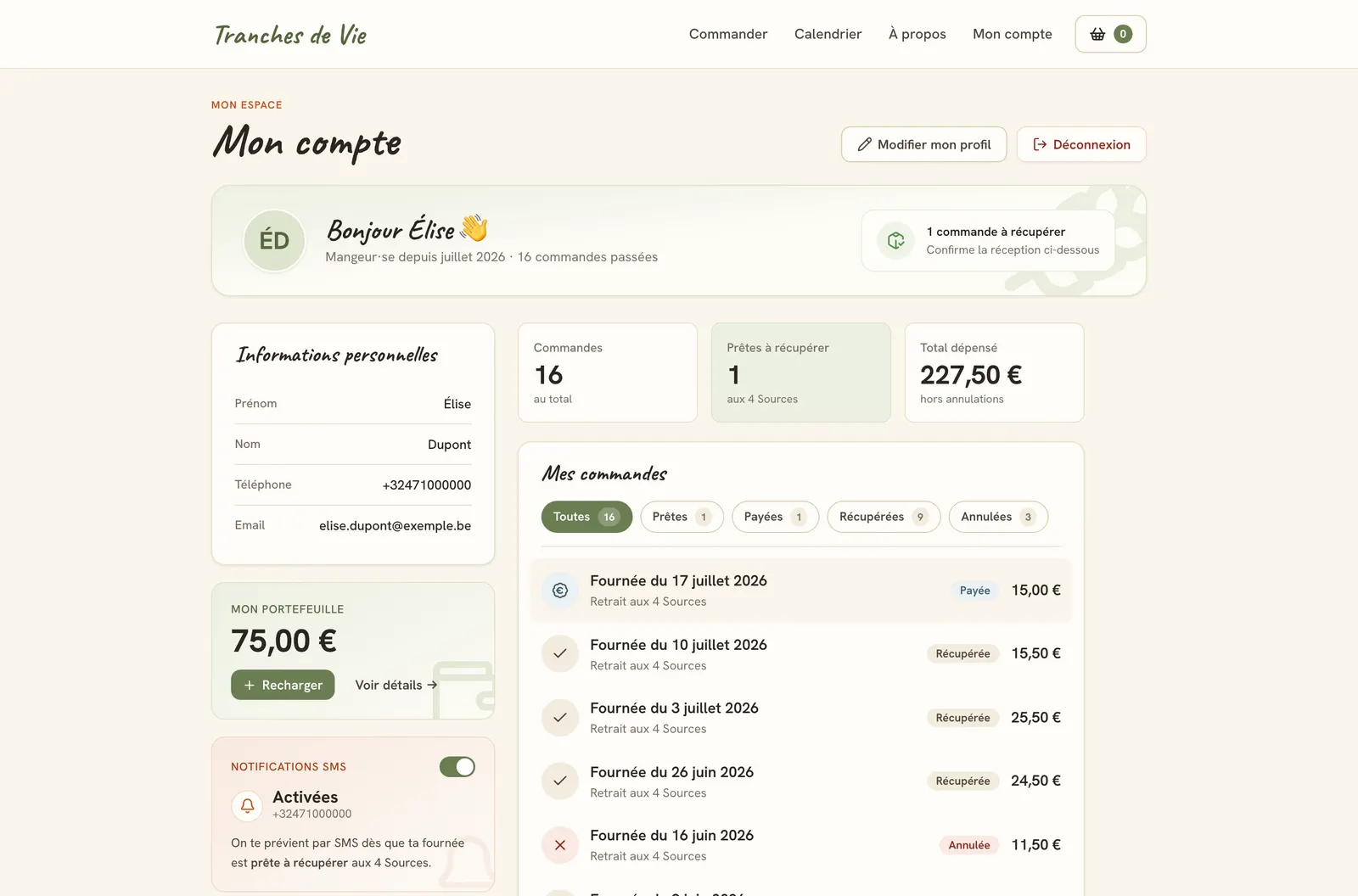This screenshot has width=1358, height=896.
Task: Click the Payée status badge
Action: pos(974,591)
